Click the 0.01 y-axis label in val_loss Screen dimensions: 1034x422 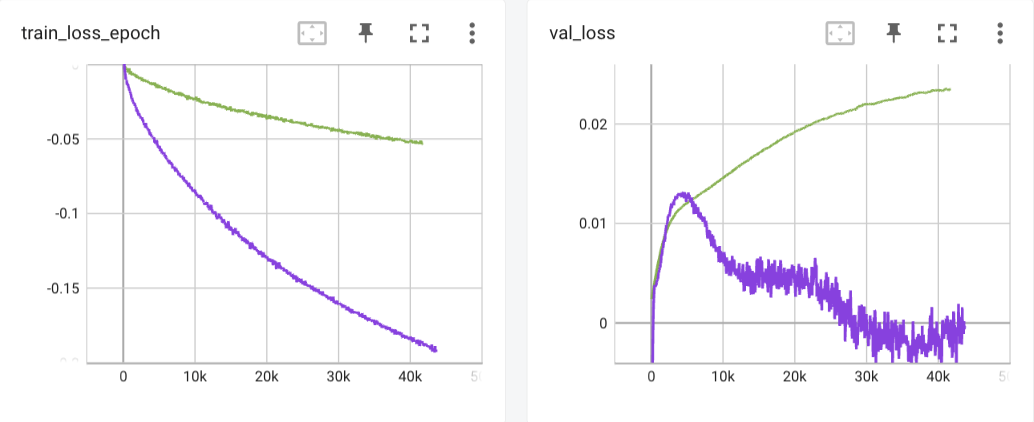click(x=595, y=223)
